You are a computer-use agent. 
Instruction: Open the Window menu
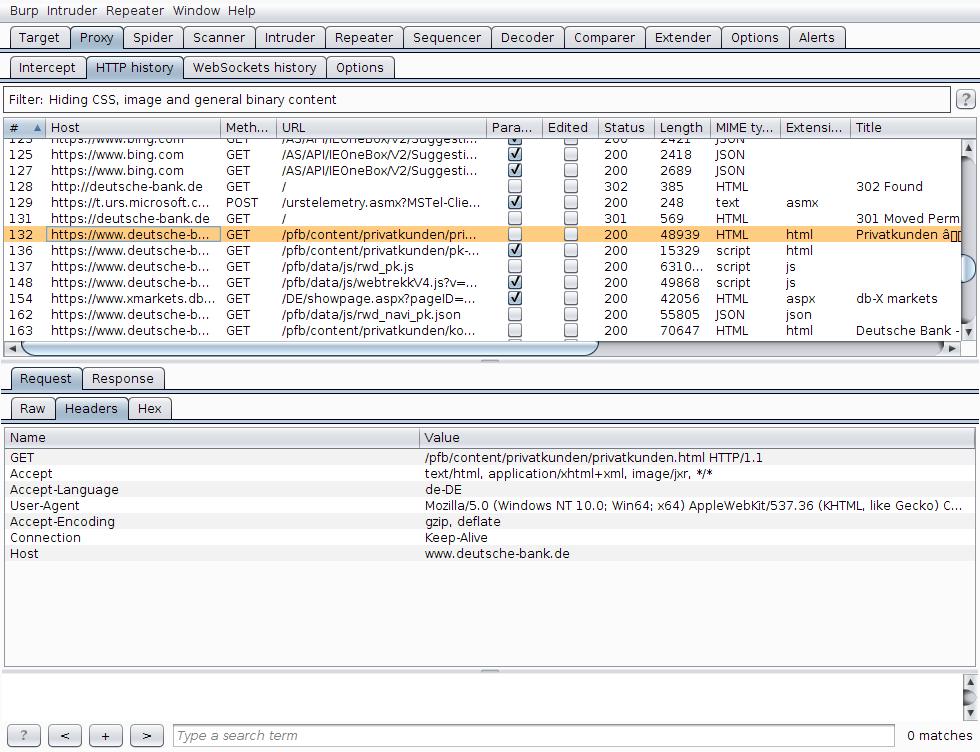[196, 11]
